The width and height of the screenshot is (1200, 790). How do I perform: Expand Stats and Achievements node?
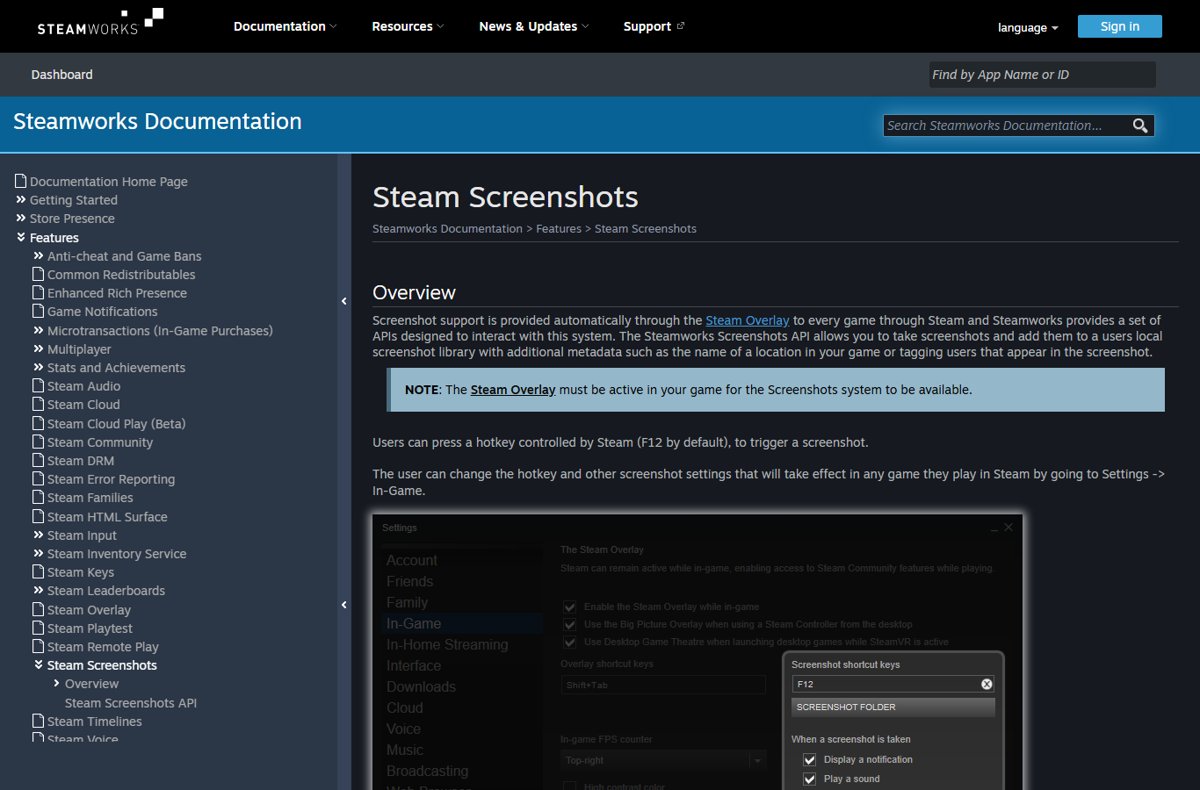[39, 367]
